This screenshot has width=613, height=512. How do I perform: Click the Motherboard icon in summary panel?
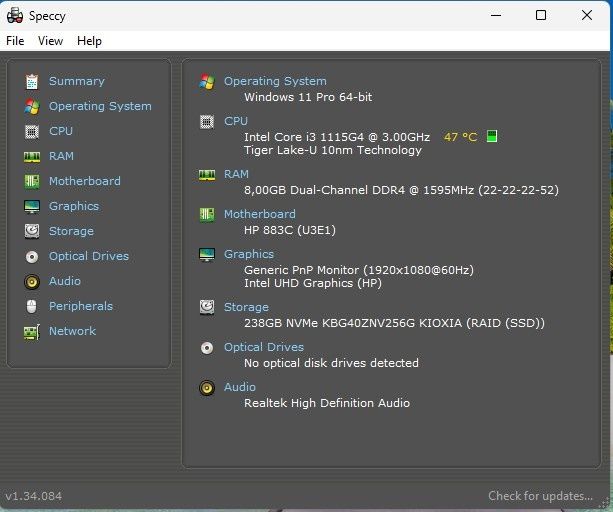tap(207, 215)
